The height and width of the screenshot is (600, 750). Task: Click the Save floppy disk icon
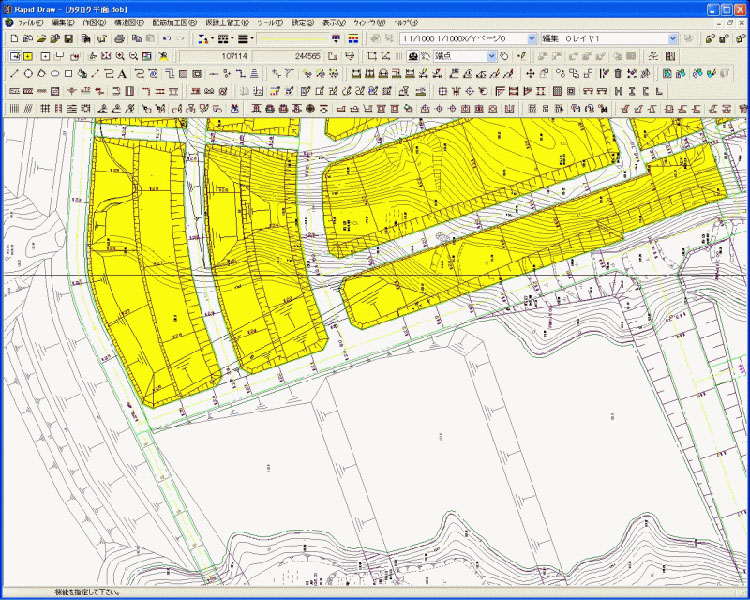click(x=69, y=38)
